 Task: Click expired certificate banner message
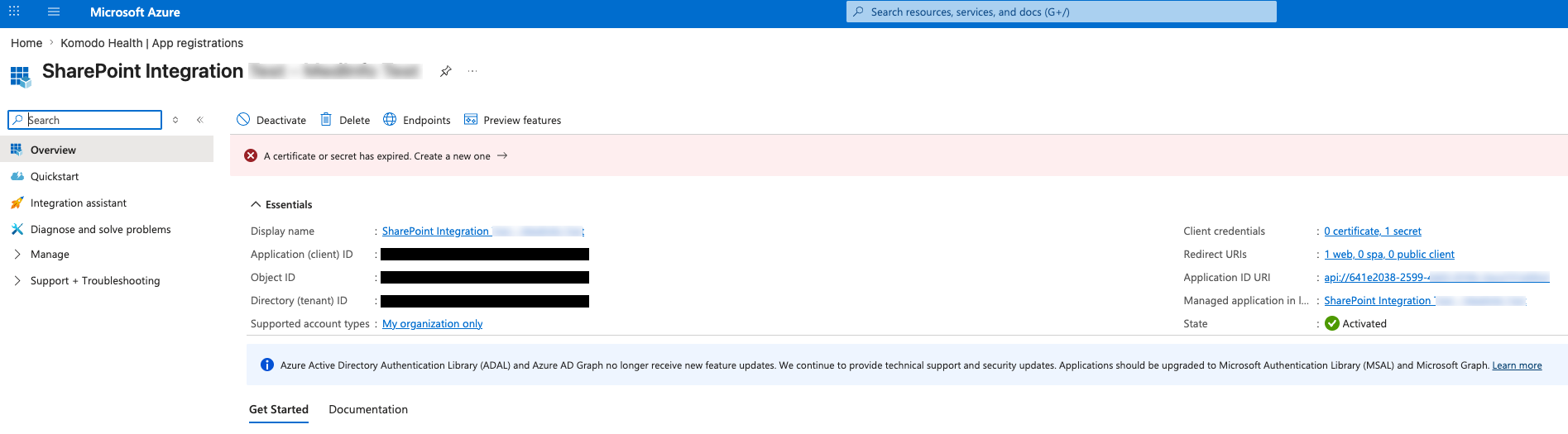pos(377,155)
